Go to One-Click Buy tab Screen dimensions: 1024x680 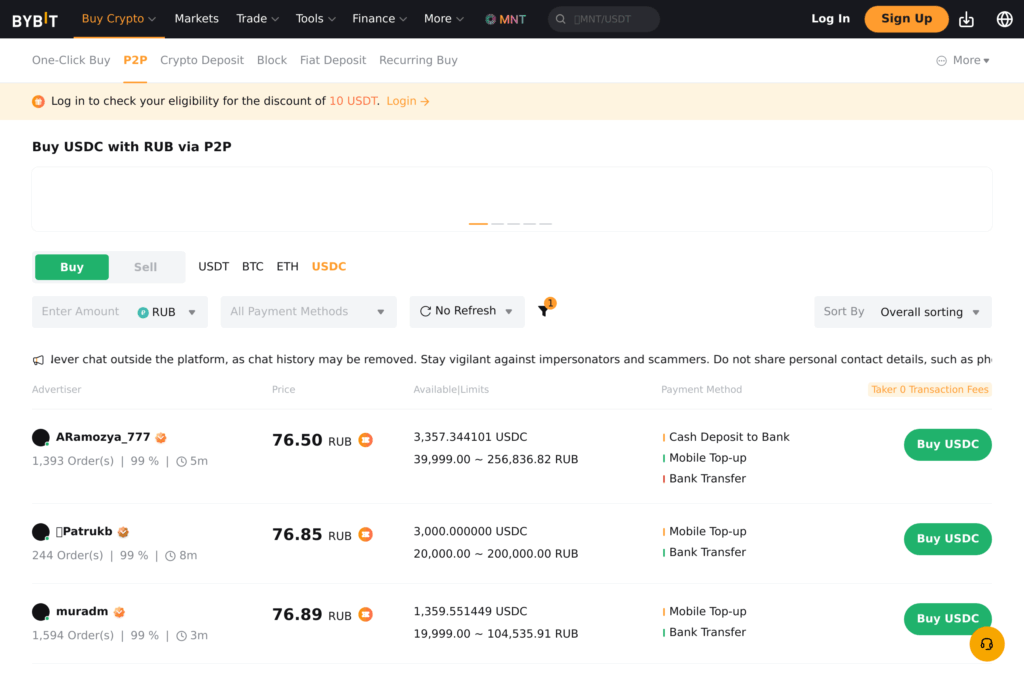(71, 60)
